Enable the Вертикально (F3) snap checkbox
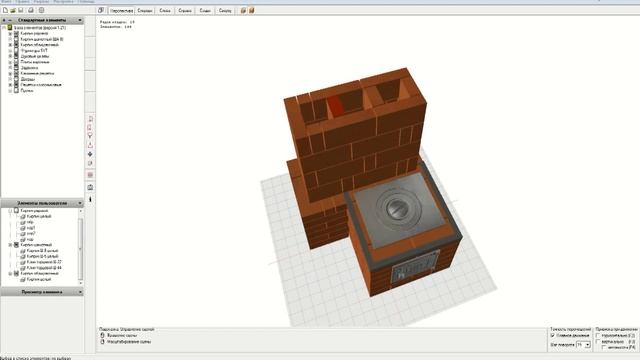 pyautogui.click(x=598, y=341)
